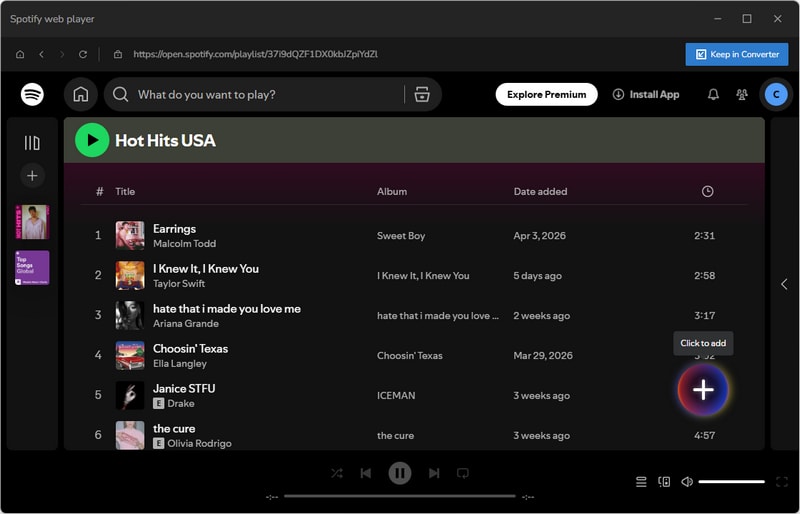
Task: Click the clock duration column icon
Action: tap(707, 191)
